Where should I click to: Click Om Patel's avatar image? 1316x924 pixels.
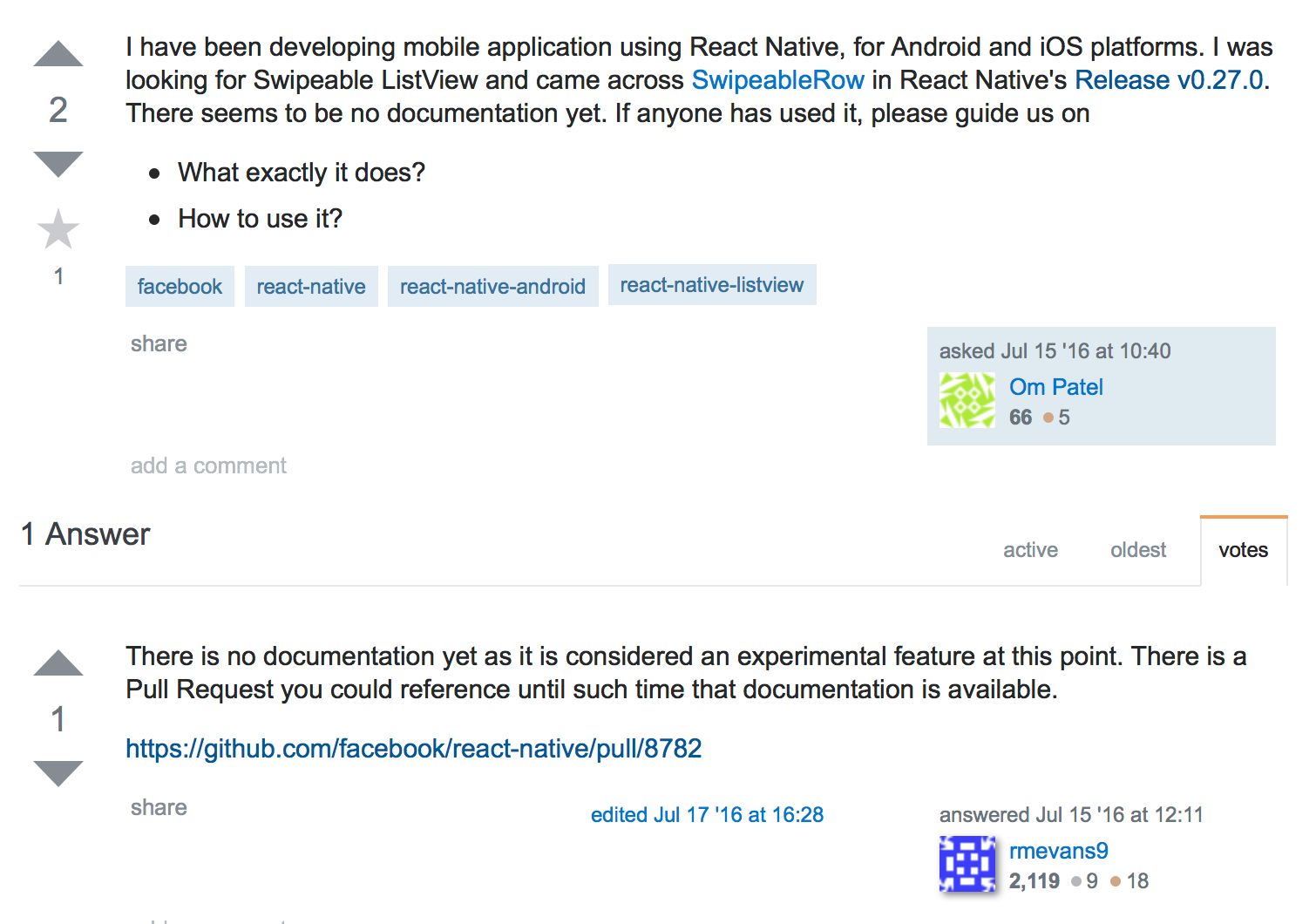pyautogui.click(x=967, y=400)
